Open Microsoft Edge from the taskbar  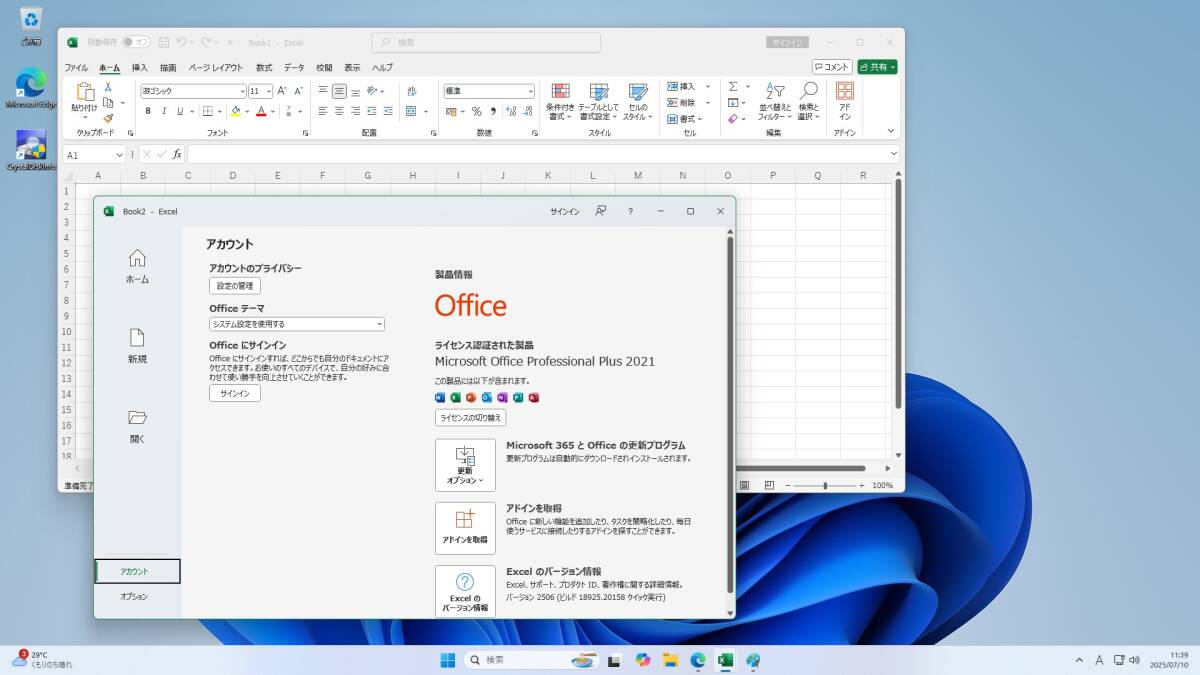[698, 660]
